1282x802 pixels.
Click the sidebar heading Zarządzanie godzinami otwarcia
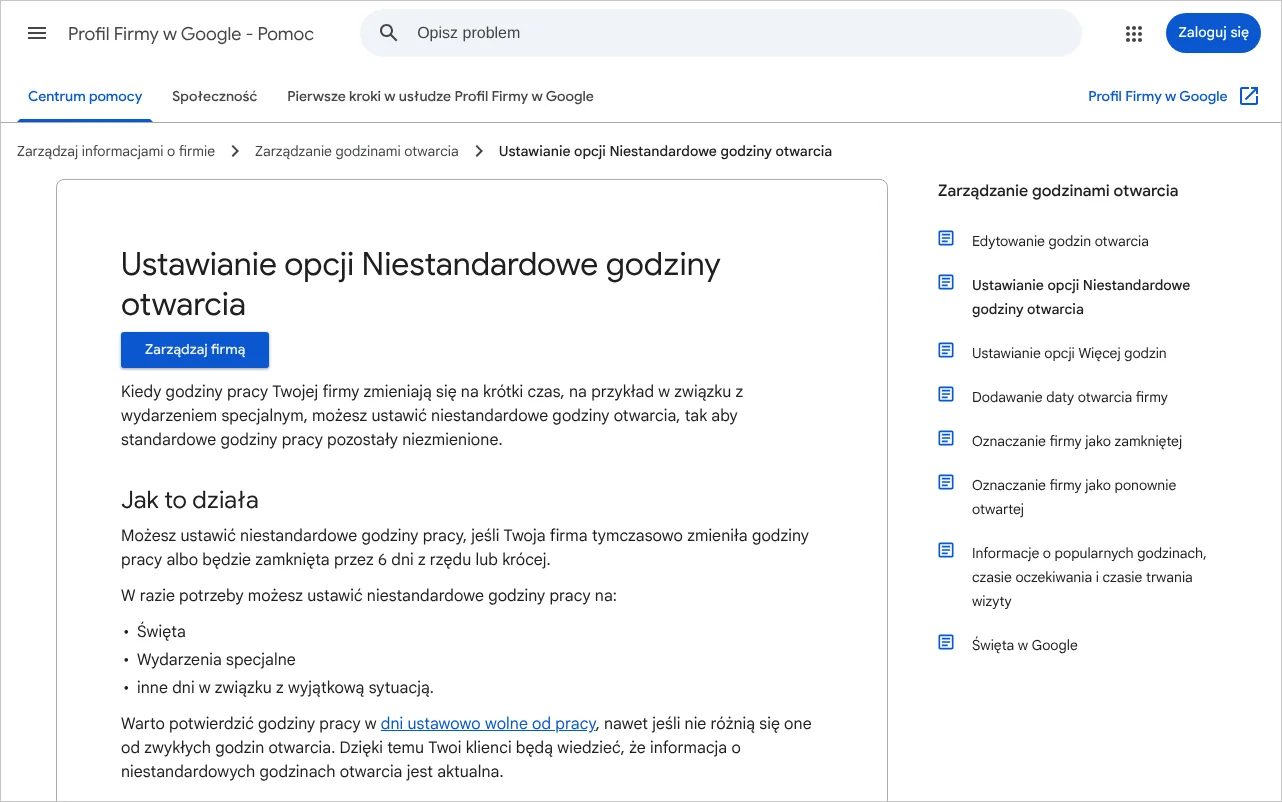[1058, 191]
